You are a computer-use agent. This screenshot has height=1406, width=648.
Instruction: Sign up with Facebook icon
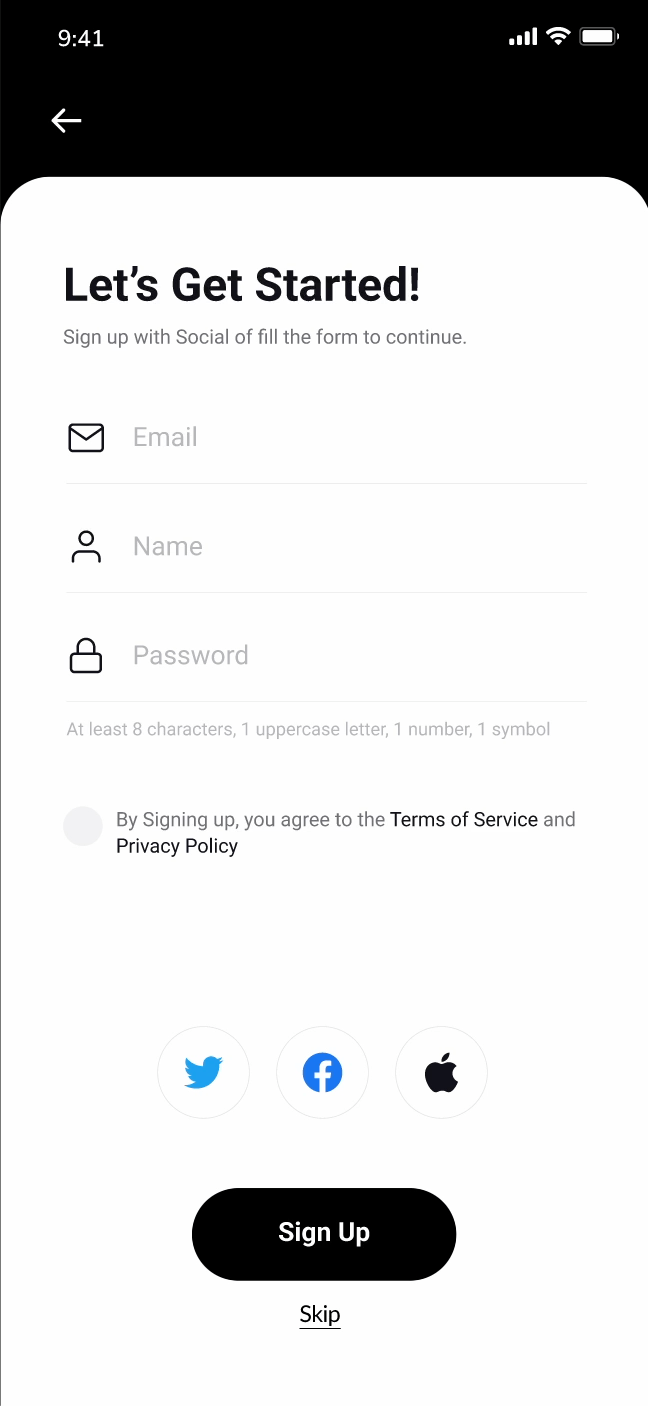(x=322, y=1073)
